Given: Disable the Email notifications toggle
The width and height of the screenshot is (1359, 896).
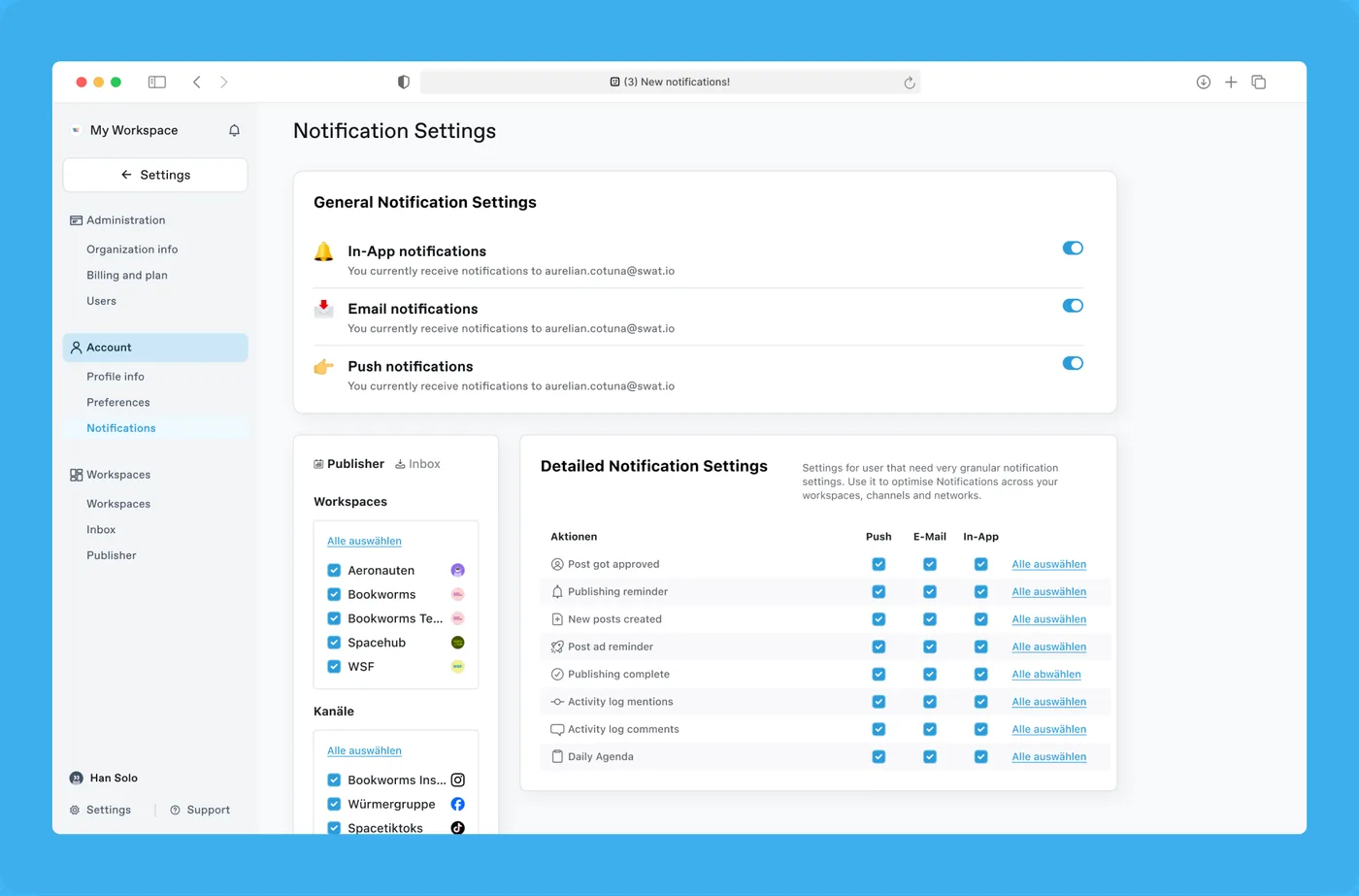Looking at the screenshot, I should (1073, 306).
